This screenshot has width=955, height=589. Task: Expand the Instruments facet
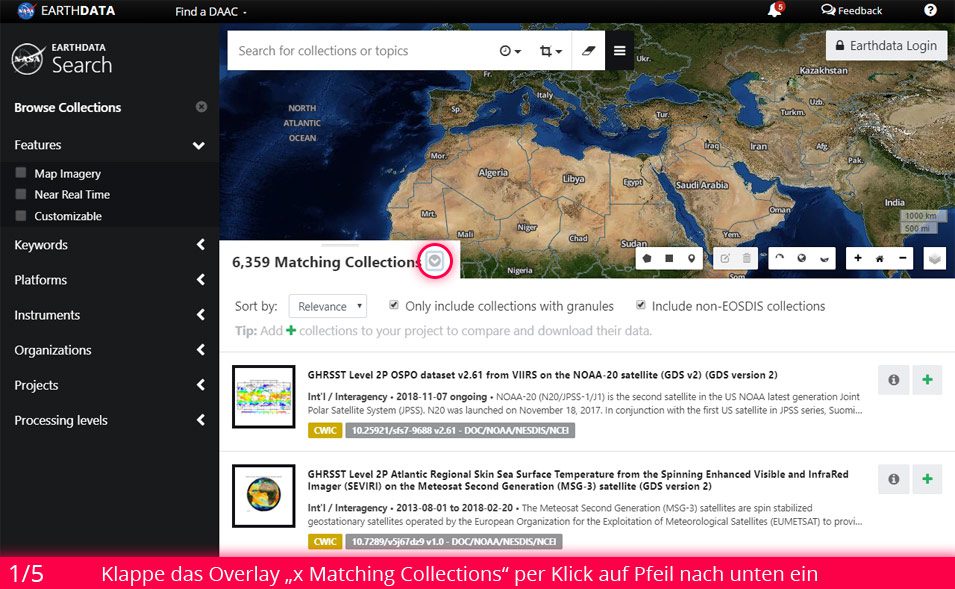pos(110,315)
